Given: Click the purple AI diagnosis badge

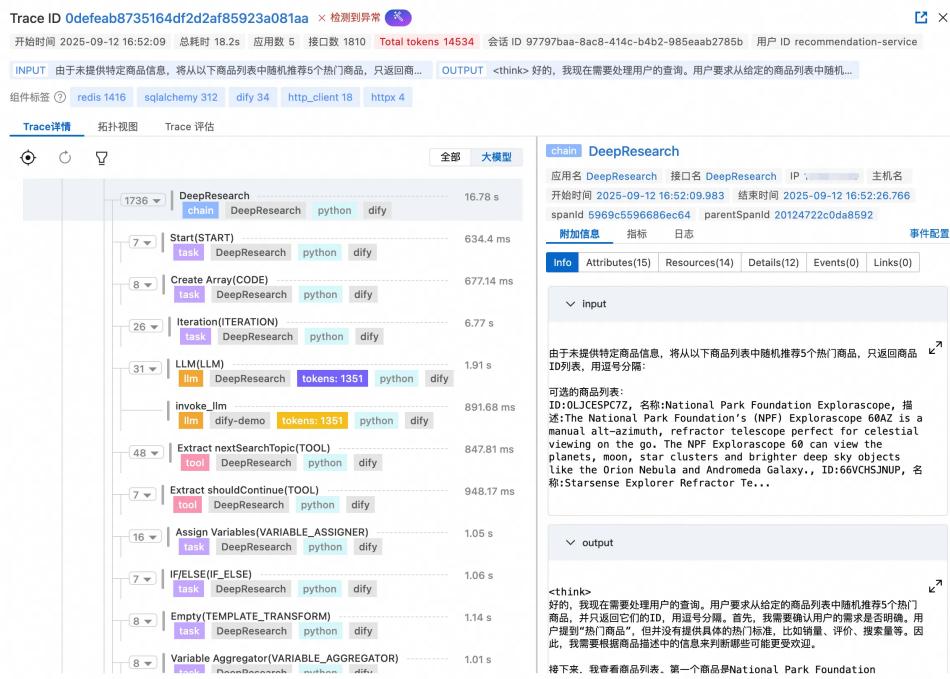Looking at the screenshot, I should 398,18.
